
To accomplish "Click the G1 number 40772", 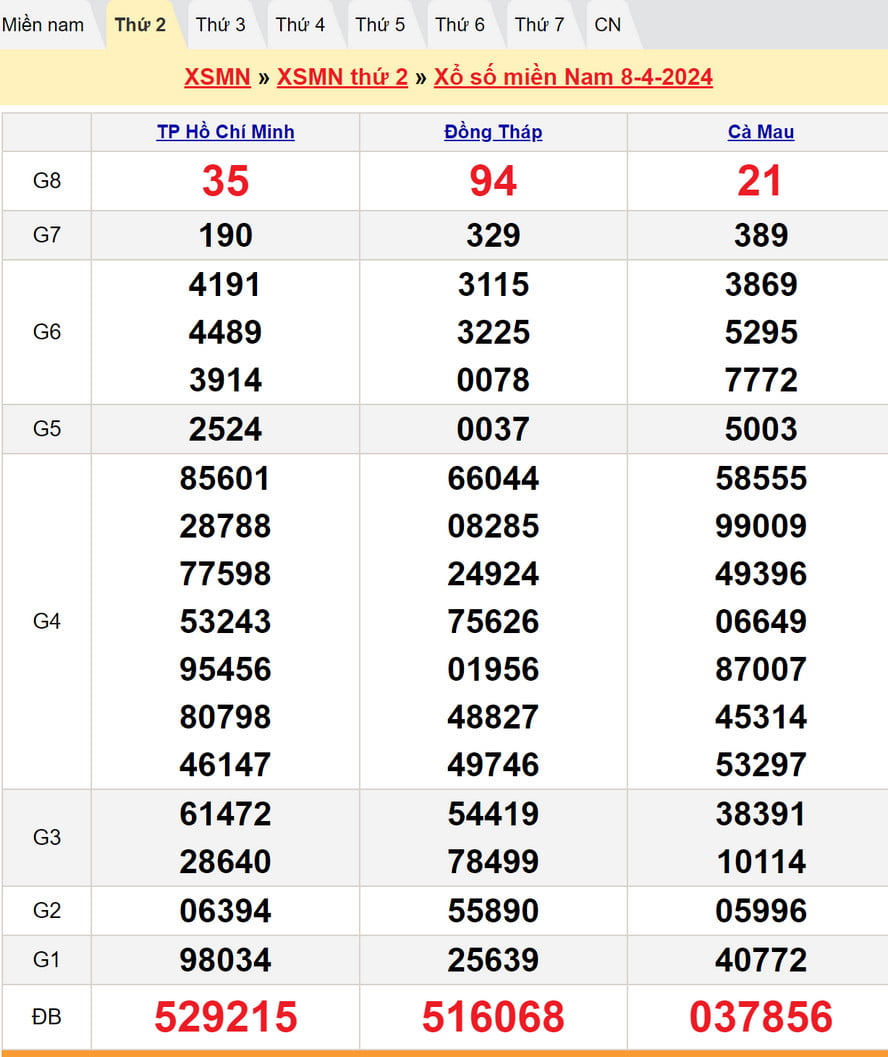I will point(761,961).
